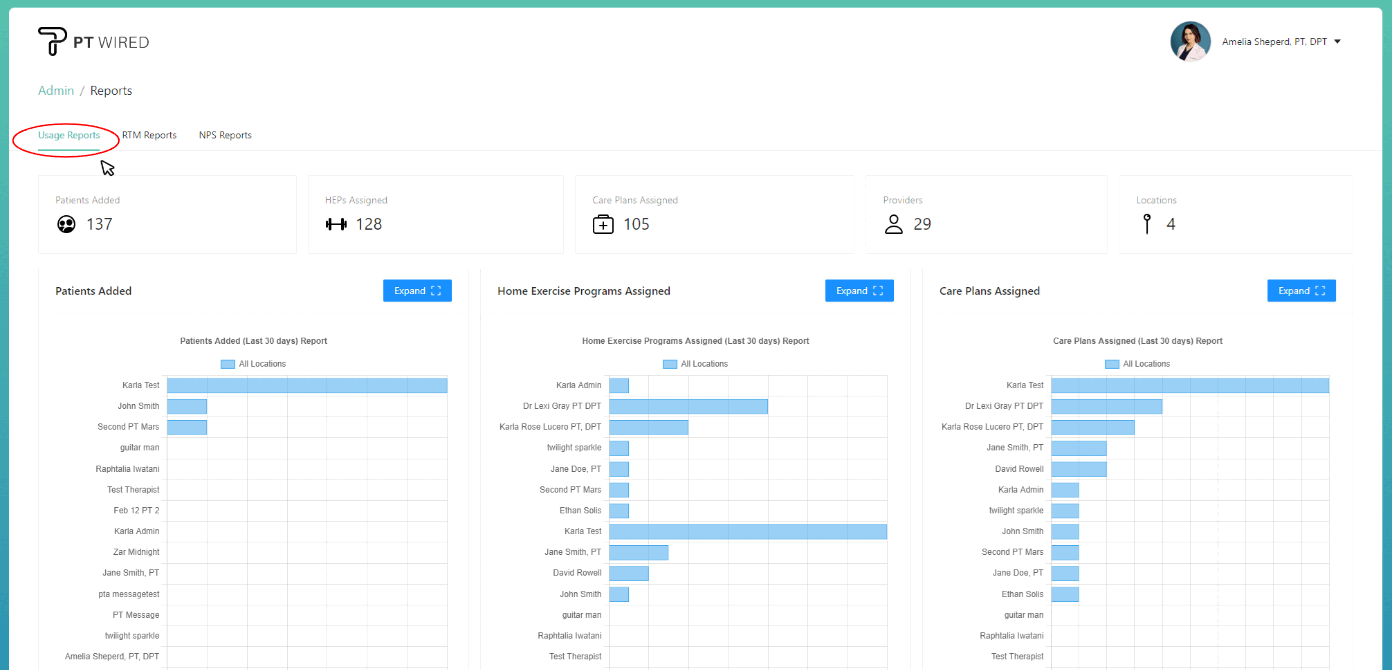
Task: Switch to the NPS Reports tab
Action: coord(225,135)
